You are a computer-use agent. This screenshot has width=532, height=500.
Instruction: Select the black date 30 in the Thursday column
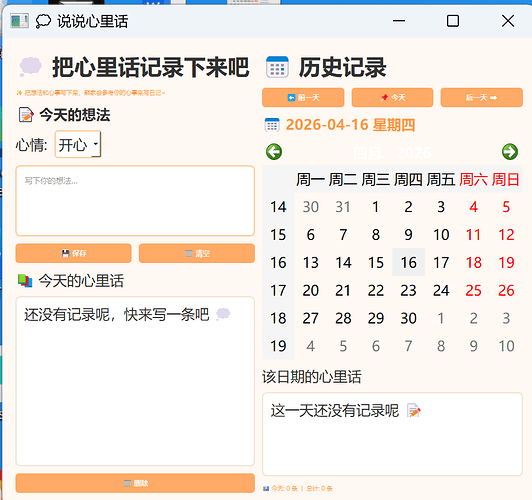pyautogui.click(x=408, y=318)
